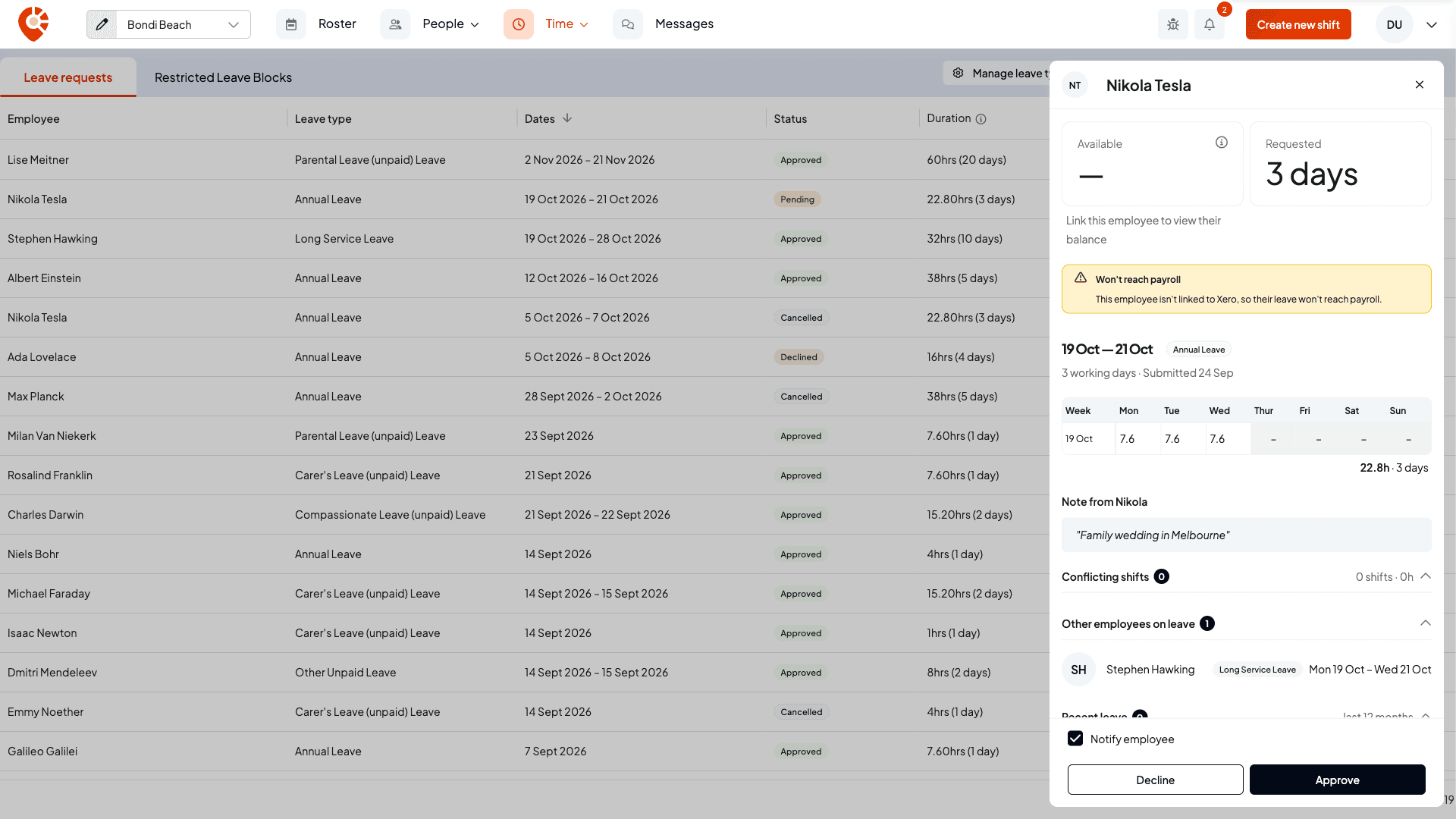Screen dimensions: 1456x819
Task: Click the People group icon
Action: [x=395, y=24]
